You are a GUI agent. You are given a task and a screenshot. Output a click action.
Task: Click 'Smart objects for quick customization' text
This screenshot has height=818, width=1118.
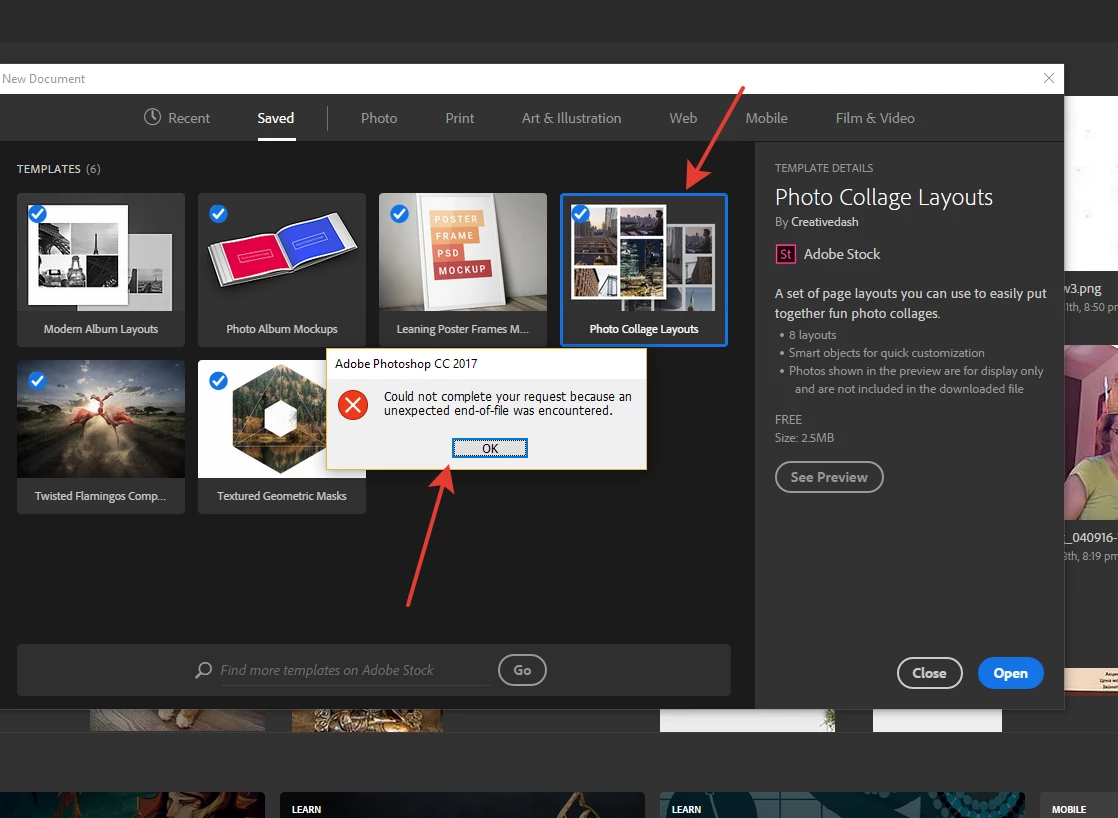(x=886, y=352)
